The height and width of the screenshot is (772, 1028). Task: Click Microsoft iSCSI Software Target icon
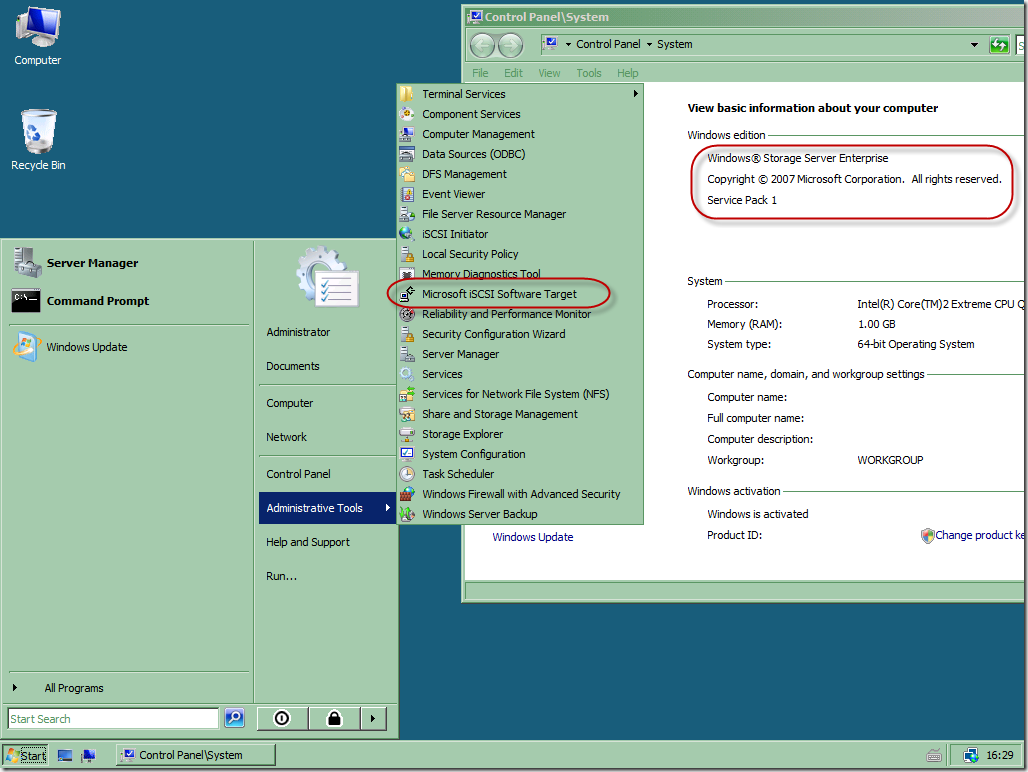407,294
